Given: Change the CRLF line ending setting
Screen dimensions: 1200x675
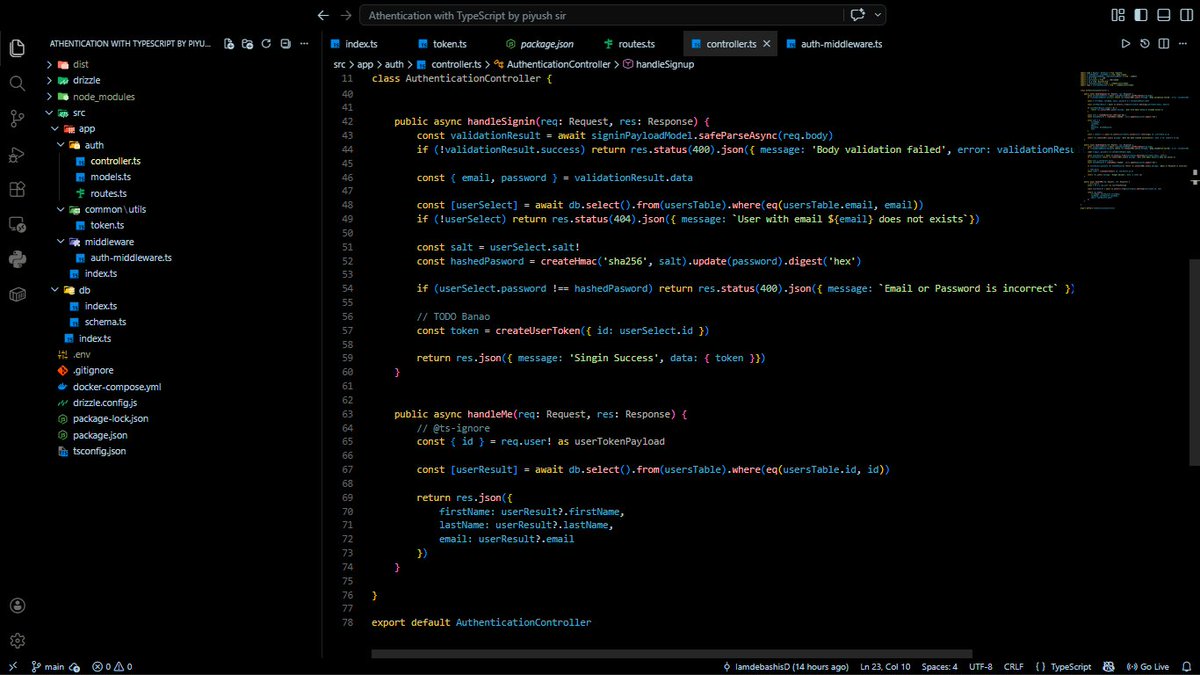Looking at the screenshot, I should click(x=1013, y=666).
